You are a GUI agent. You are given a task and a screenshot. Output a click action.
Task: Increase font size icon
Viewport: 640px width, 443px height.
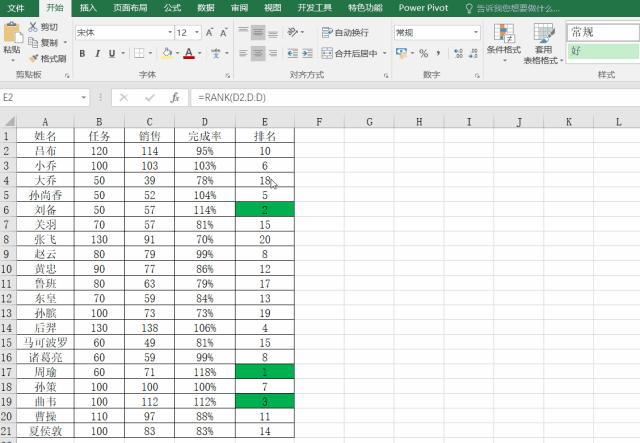(x=209, y=33)
